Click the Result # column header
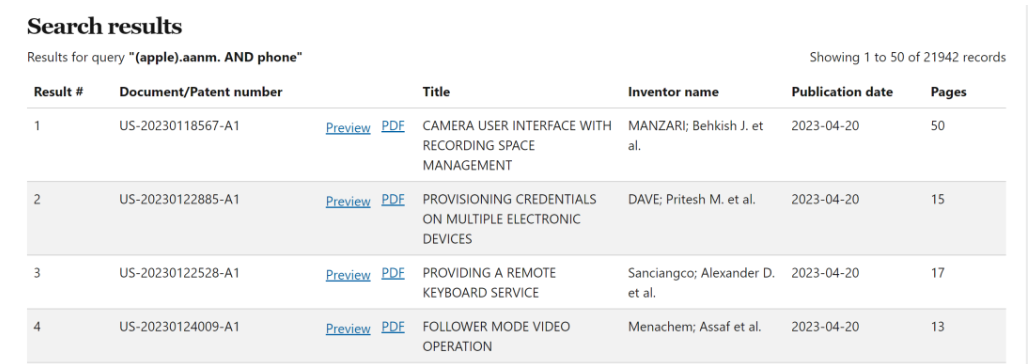The width and height of the screenshot is (1030, 364). 58,92
